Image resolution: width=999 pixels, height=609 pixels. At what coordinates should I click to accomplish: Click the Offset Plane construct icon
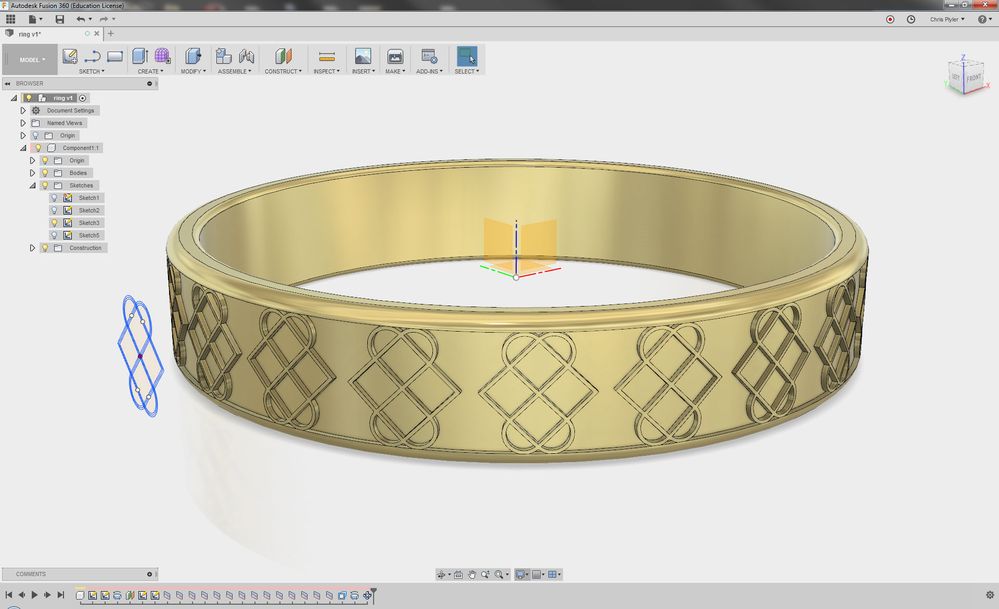(283, 57)
